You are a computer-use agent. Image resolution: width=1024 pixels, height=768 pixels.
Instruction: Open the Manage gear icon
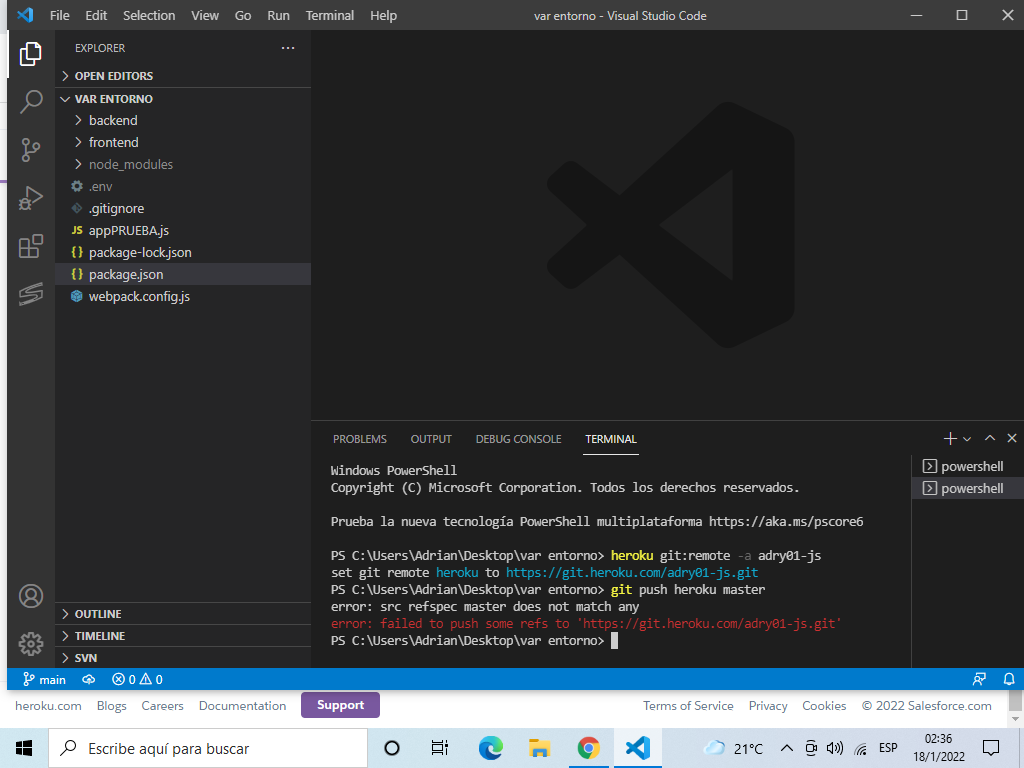coord(30,644)
